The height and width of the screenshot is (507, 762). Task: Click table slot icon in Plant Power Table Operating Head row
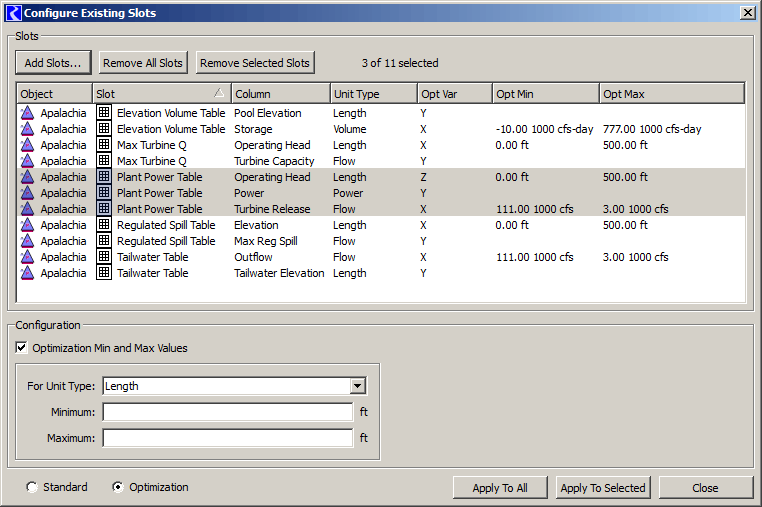tap(104, 176)
